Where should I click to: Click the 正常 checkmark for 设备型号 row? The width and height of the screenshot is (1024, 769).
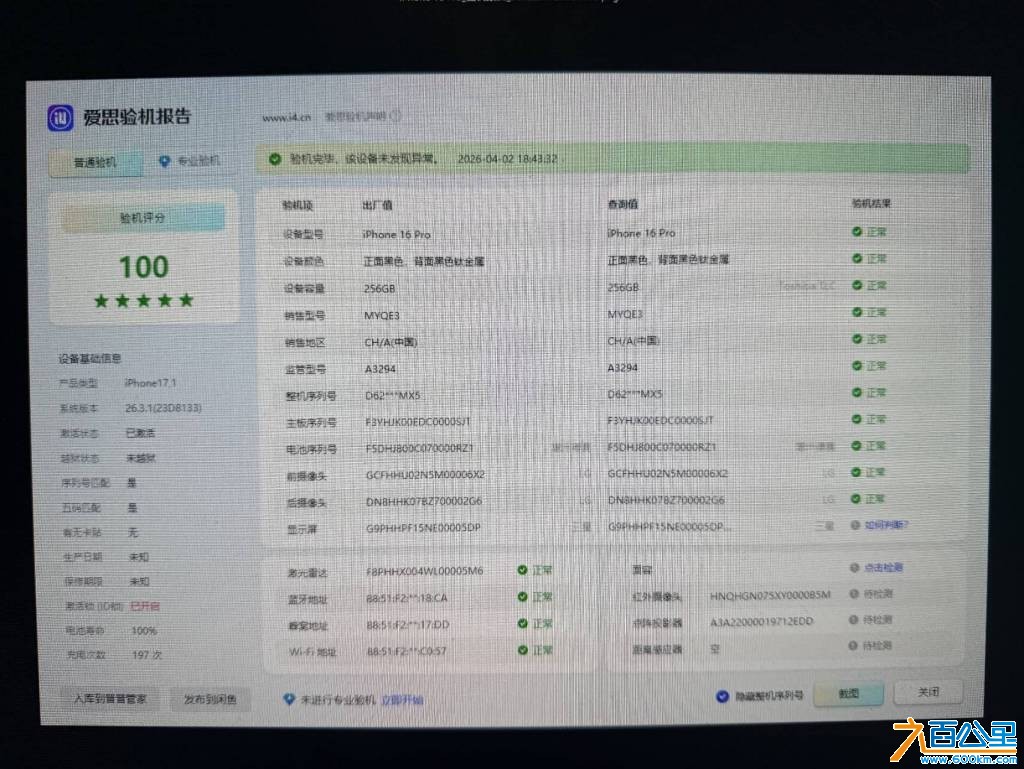point(855,231)
